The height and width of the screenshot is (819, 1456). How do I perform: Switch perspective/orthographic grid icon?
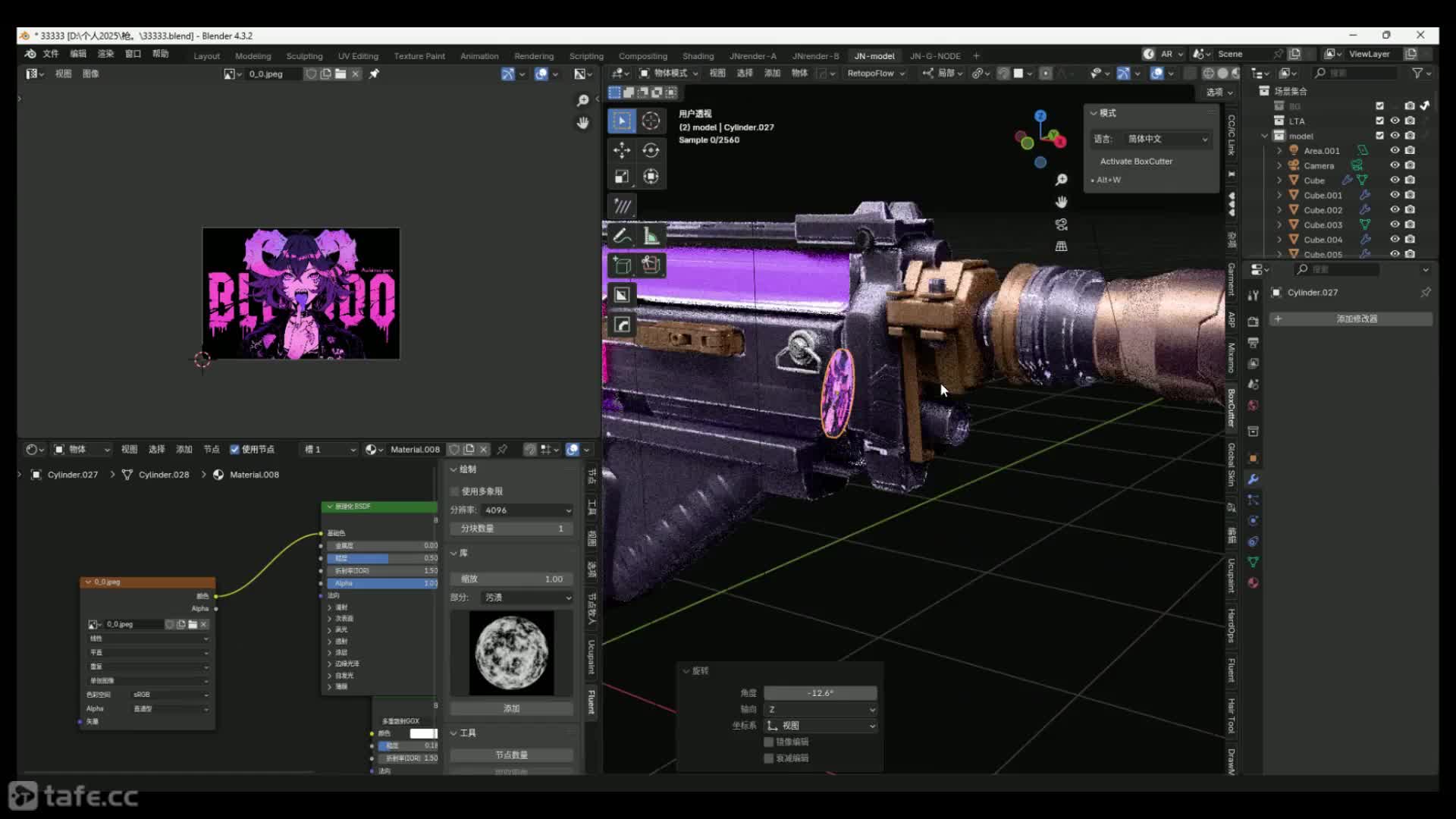tap(1061, 246)
